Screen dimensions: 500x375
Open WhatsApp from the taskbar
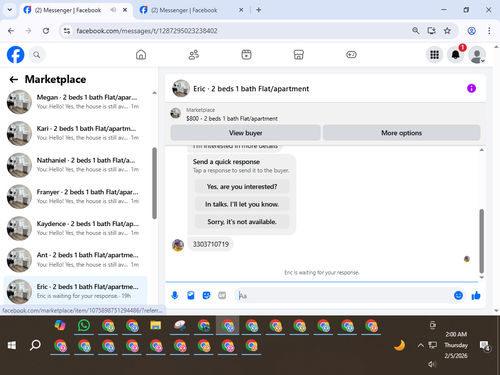[x=84, y=325]
